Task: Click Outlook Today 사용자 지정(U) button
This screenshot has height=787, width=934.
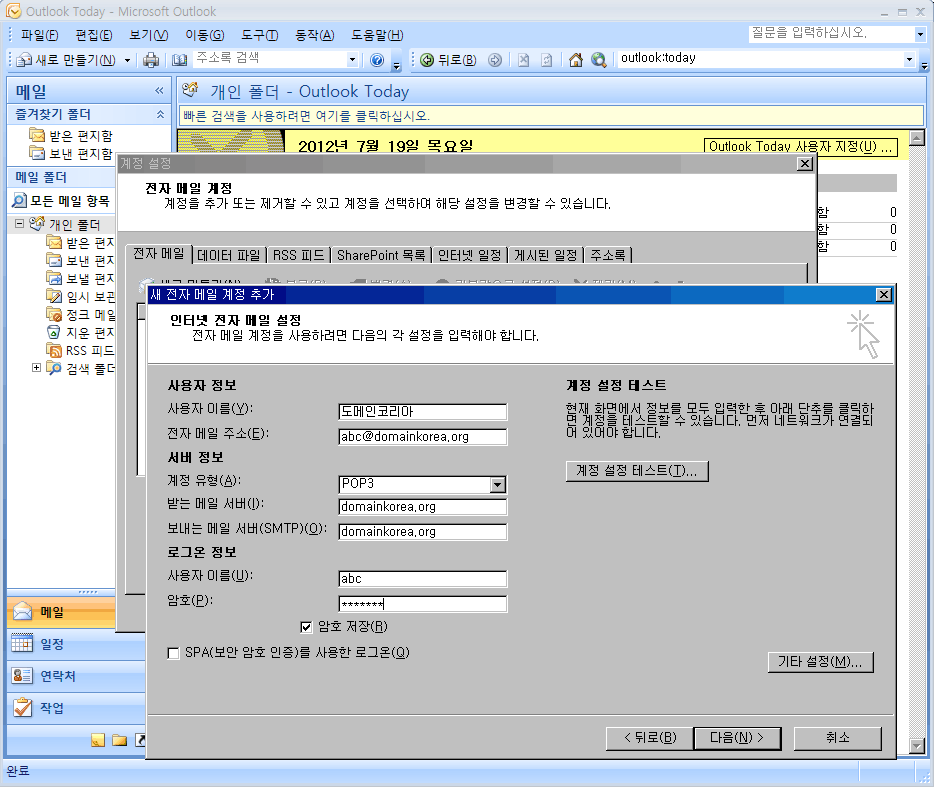Action: [x=801, y=147]
